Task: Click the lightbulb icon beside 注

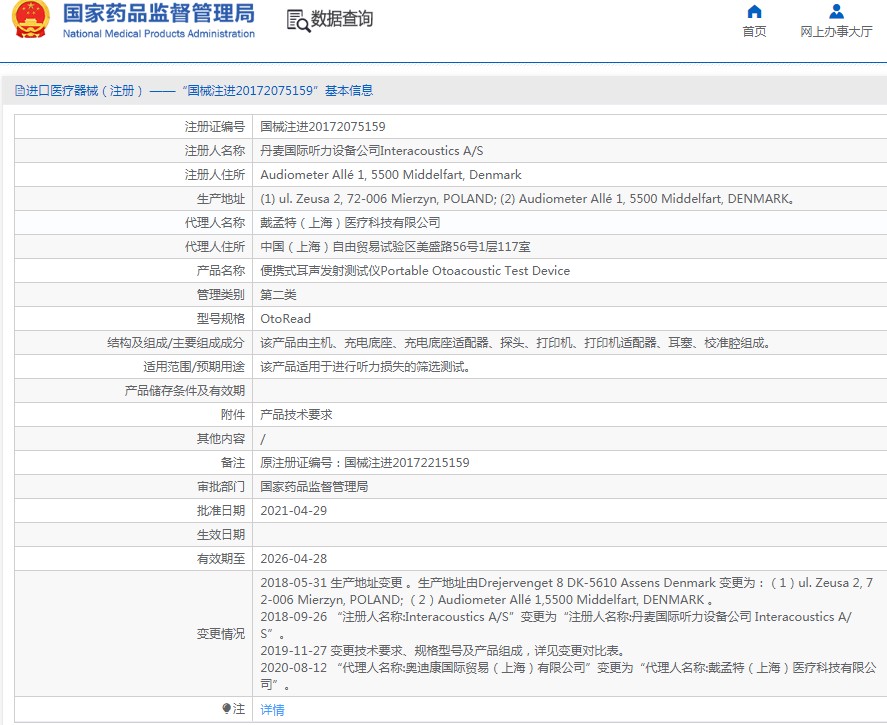Action: [x=226, y=709]
